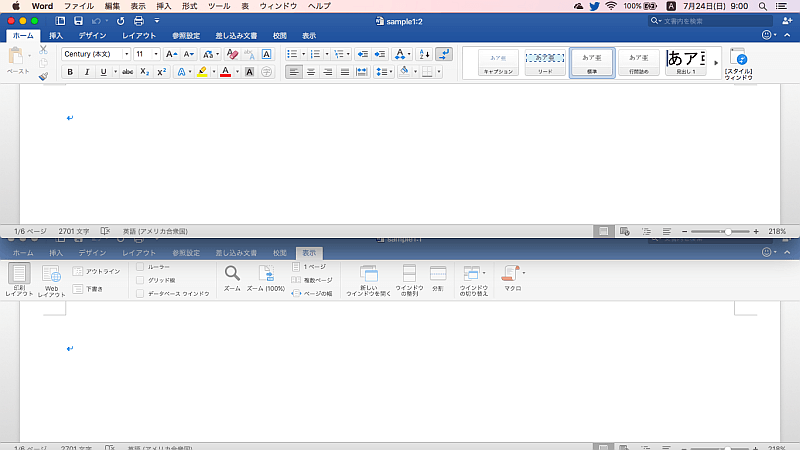Open highlight color dropdown arrow
800x450 pixels.
coord(214,72)
